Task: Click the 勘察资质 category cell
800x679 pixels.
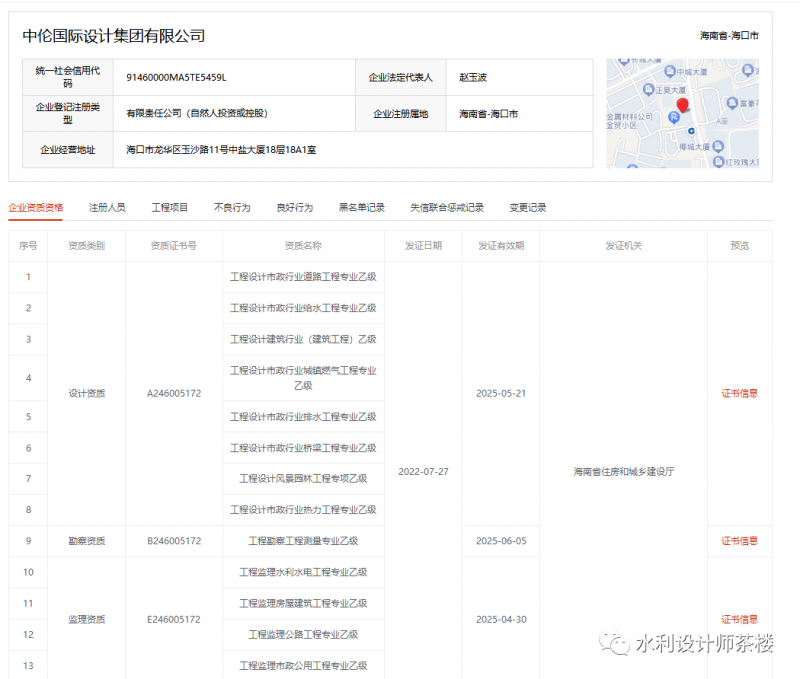Action: pyautogui.click(x=87, y=541)
